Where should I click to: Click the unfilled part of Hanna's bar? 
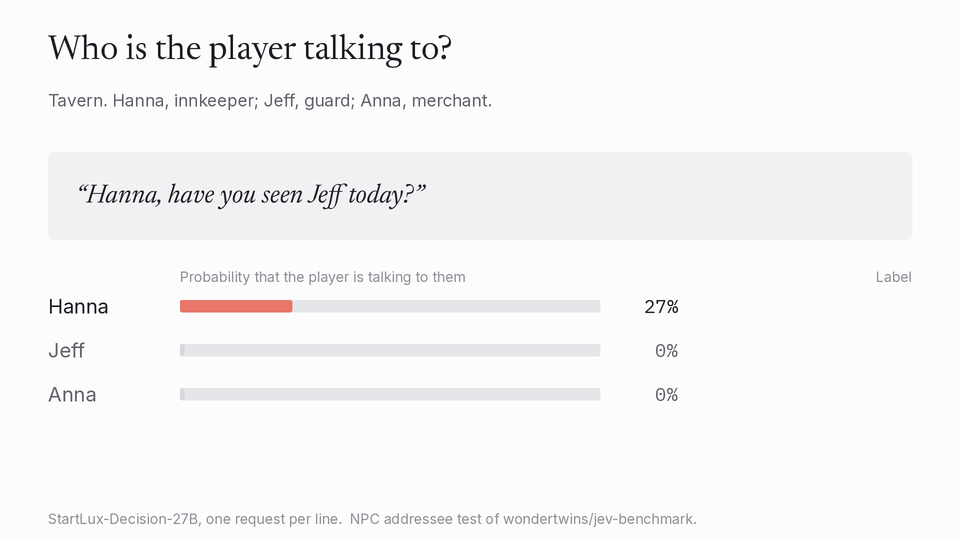click(x=446, y=307)
